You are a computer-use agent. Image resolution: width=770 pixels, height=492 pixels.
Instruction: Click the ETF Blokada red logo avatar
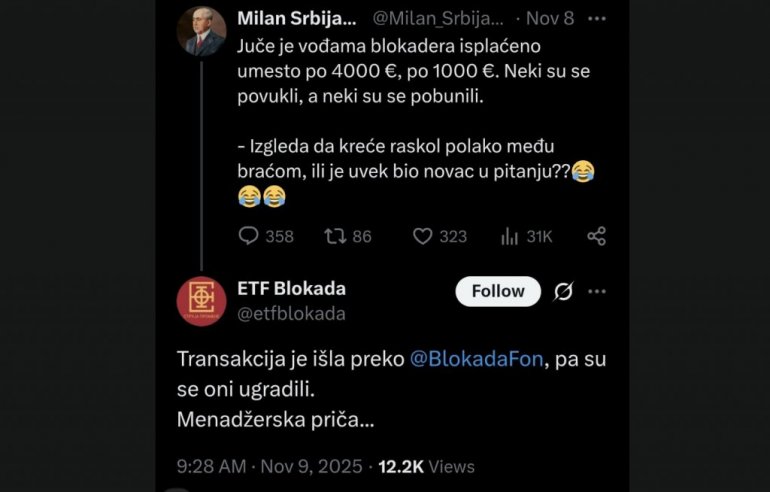click(201, 301)
